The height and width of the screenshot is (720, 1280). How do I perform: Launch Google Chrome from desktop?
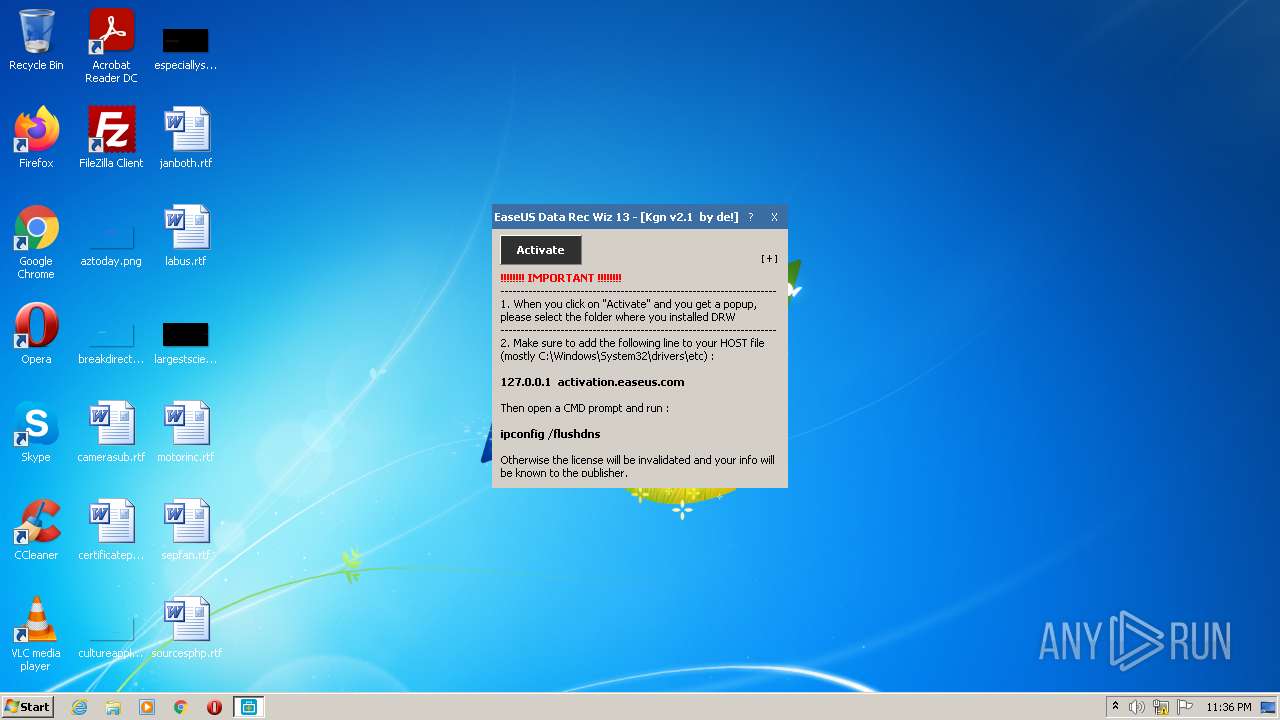pyautogui.click(x=36, y=242)
